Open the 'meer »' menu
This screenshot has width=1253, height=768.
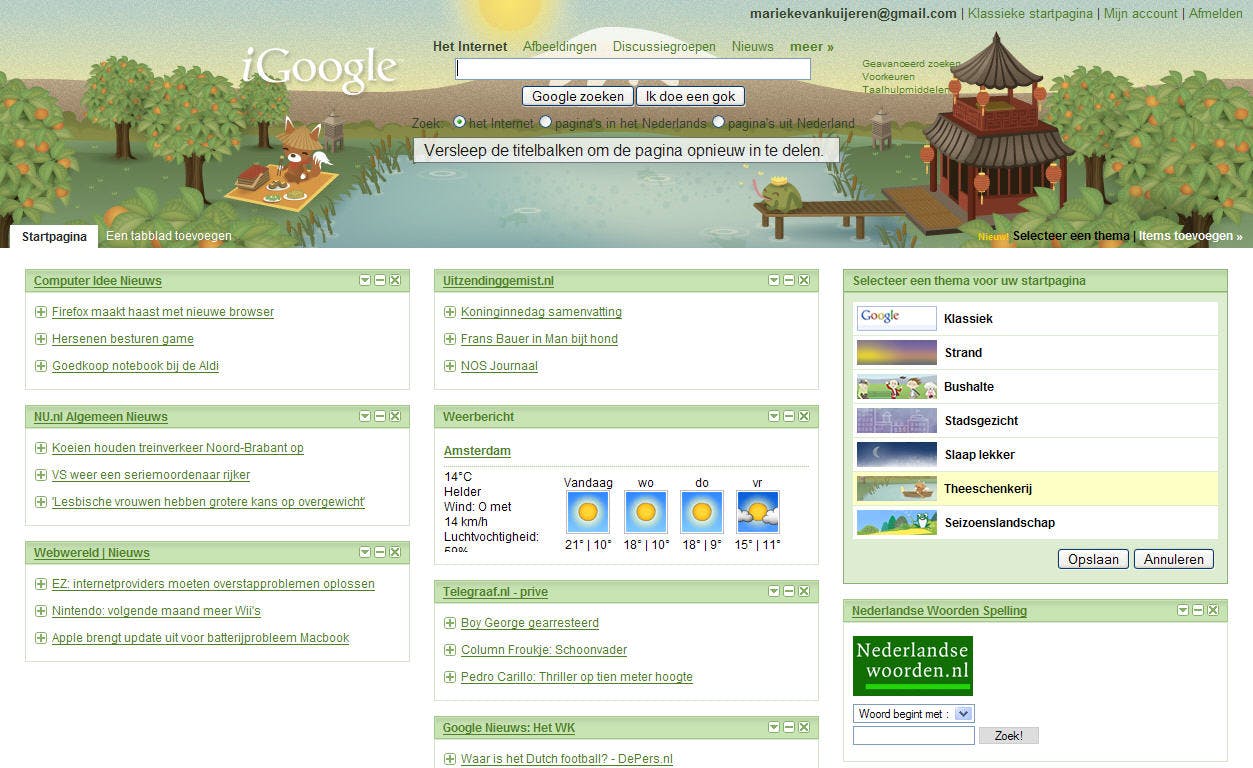point(812,46)
